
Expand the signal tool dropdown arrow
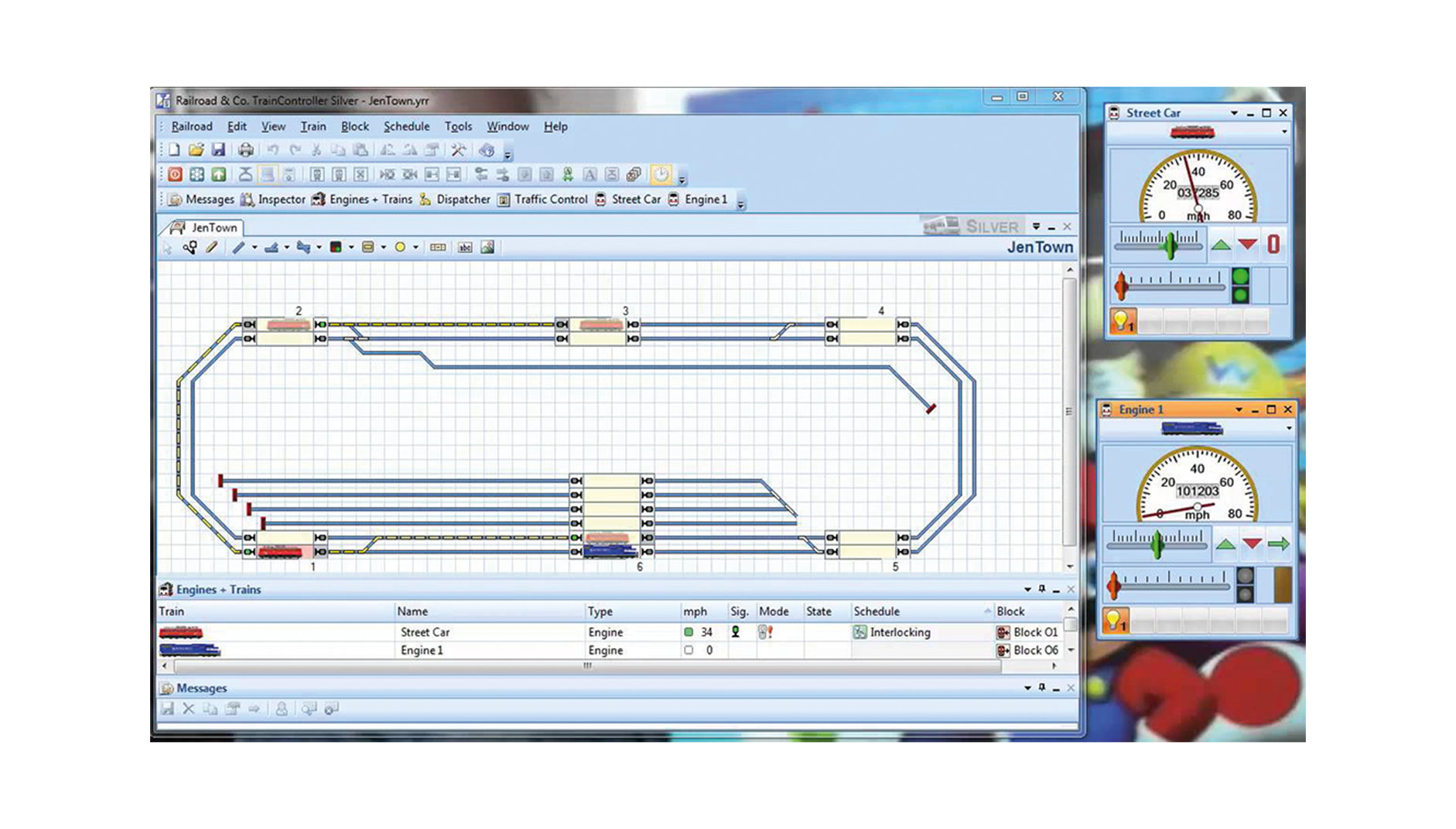point(351,248)
